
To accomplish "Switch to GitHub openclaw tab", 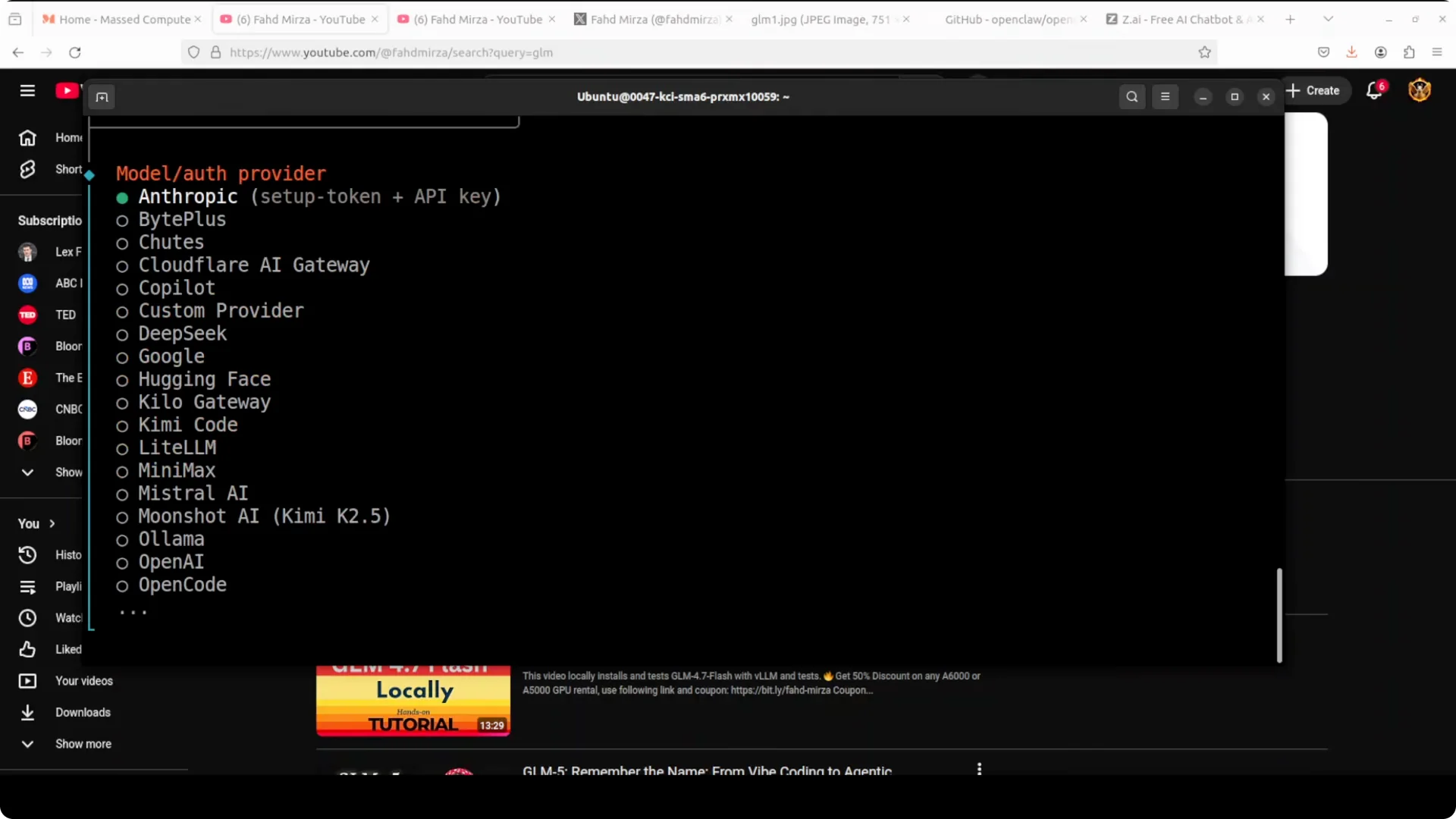I will [1007, 20].
